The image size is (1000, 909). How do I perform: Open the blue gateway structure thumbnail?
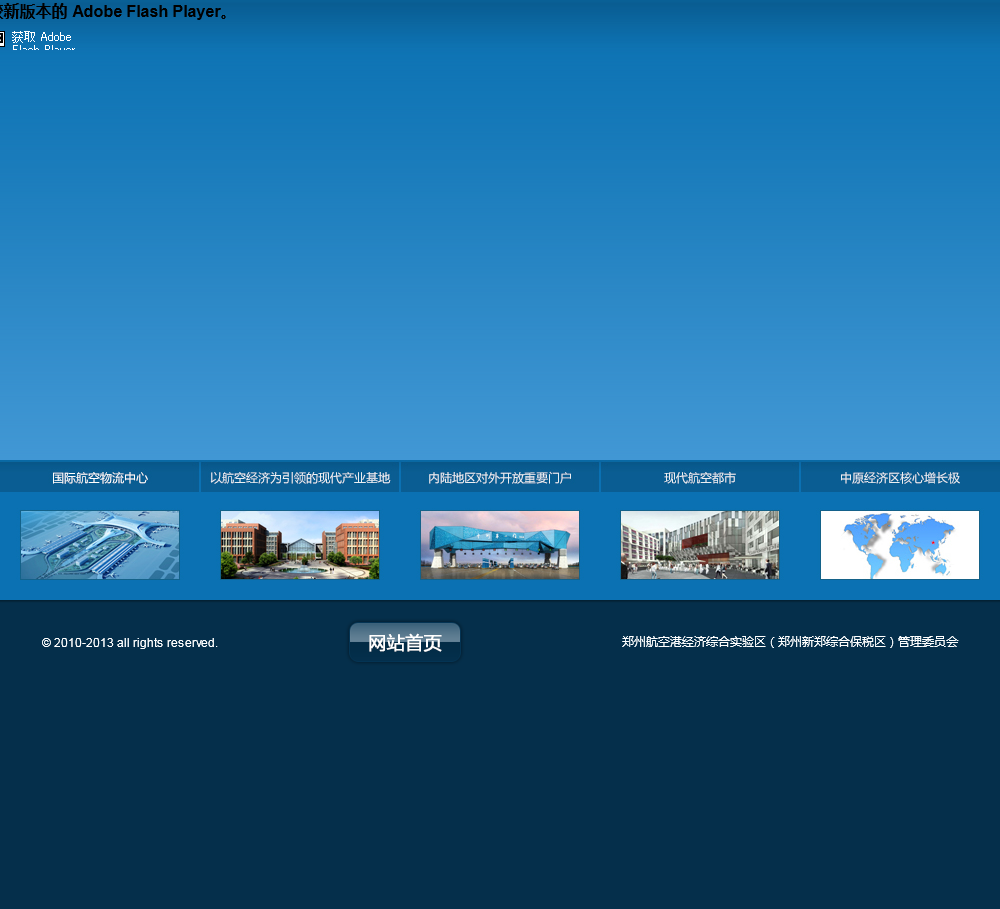(500, 545)
